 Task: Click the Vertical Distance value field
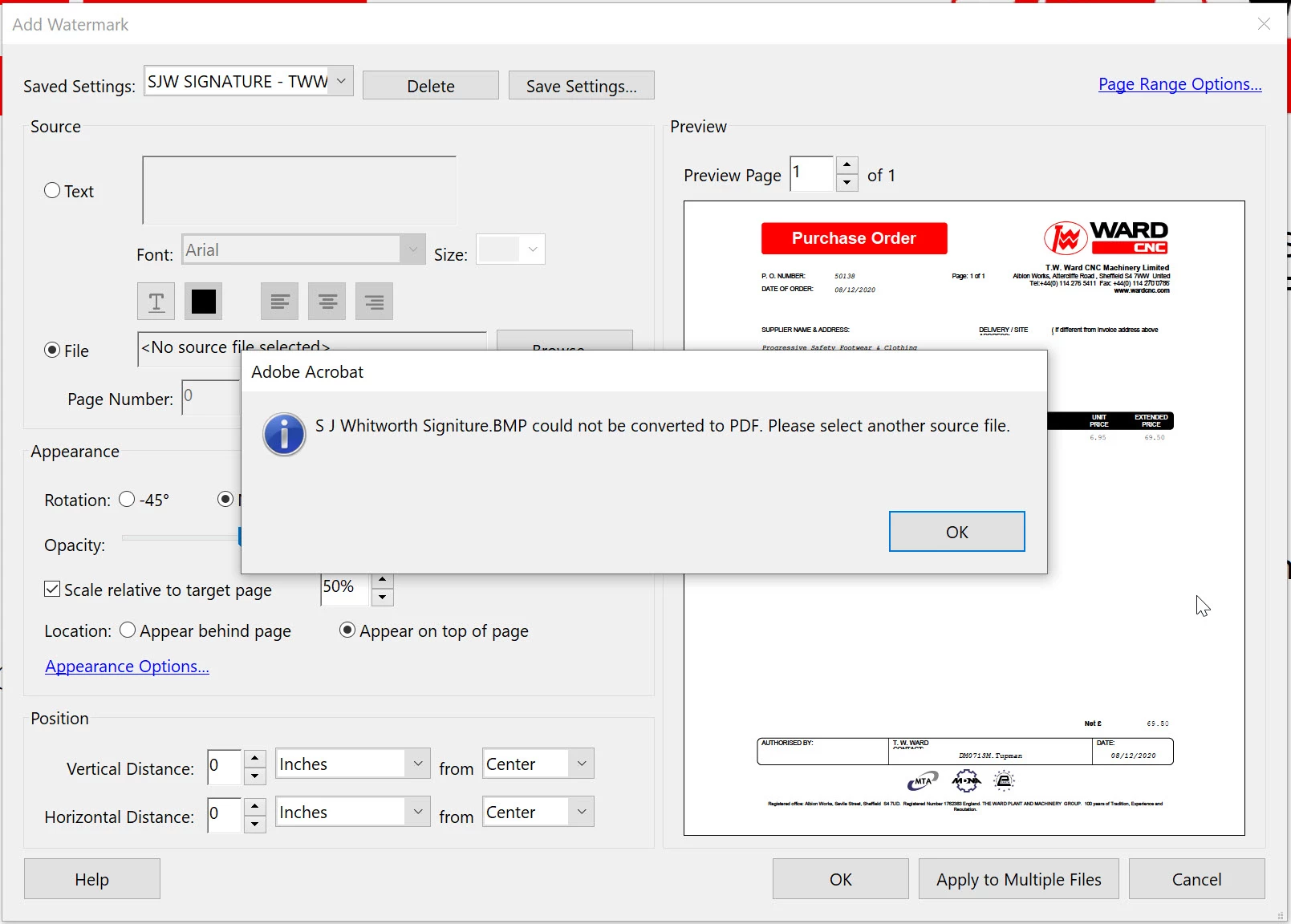(225, 767)
